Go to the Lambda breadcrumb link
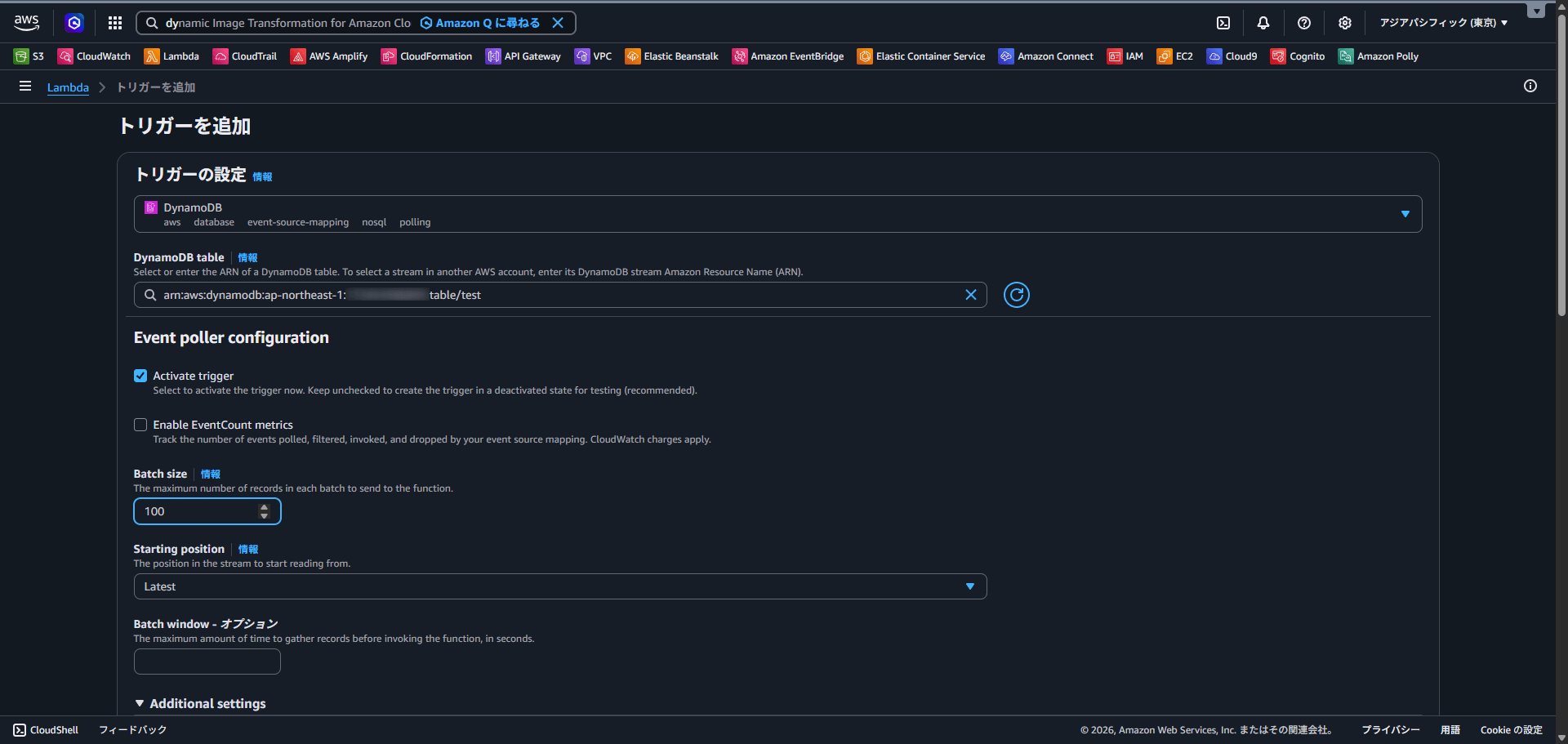This screenshot has width=1568, height=744. [x=68, y=87]
